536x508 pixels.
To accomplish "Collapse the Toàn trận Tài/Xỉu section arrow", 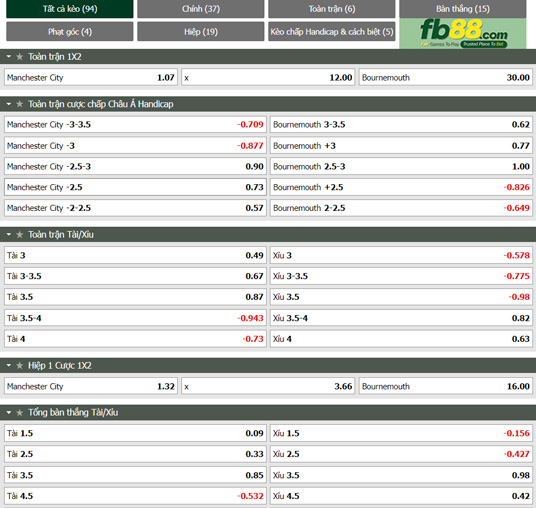I will (9, 235).
